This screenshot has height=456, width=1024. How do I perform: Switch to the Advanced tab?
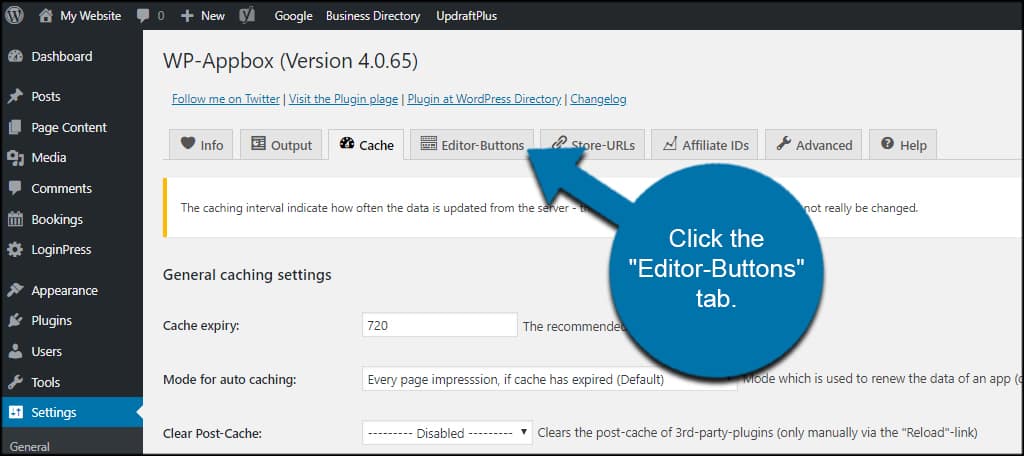813,144
